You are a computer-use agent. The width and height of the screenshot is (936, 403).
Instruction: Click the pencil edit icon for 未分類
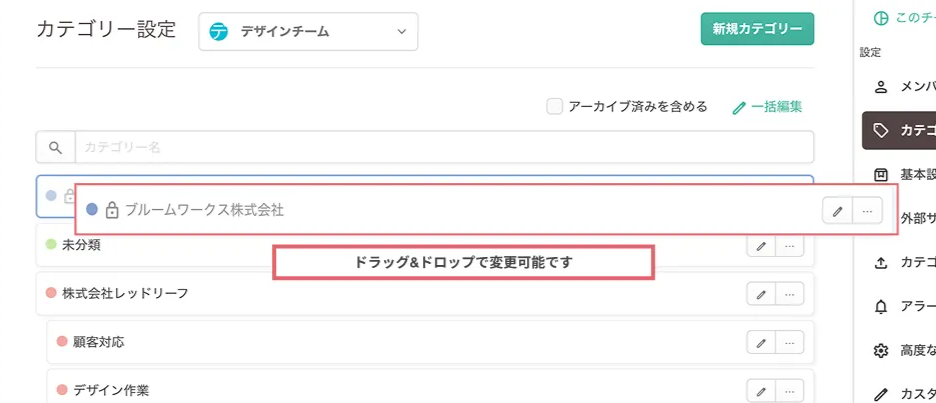tap(761, 245)
